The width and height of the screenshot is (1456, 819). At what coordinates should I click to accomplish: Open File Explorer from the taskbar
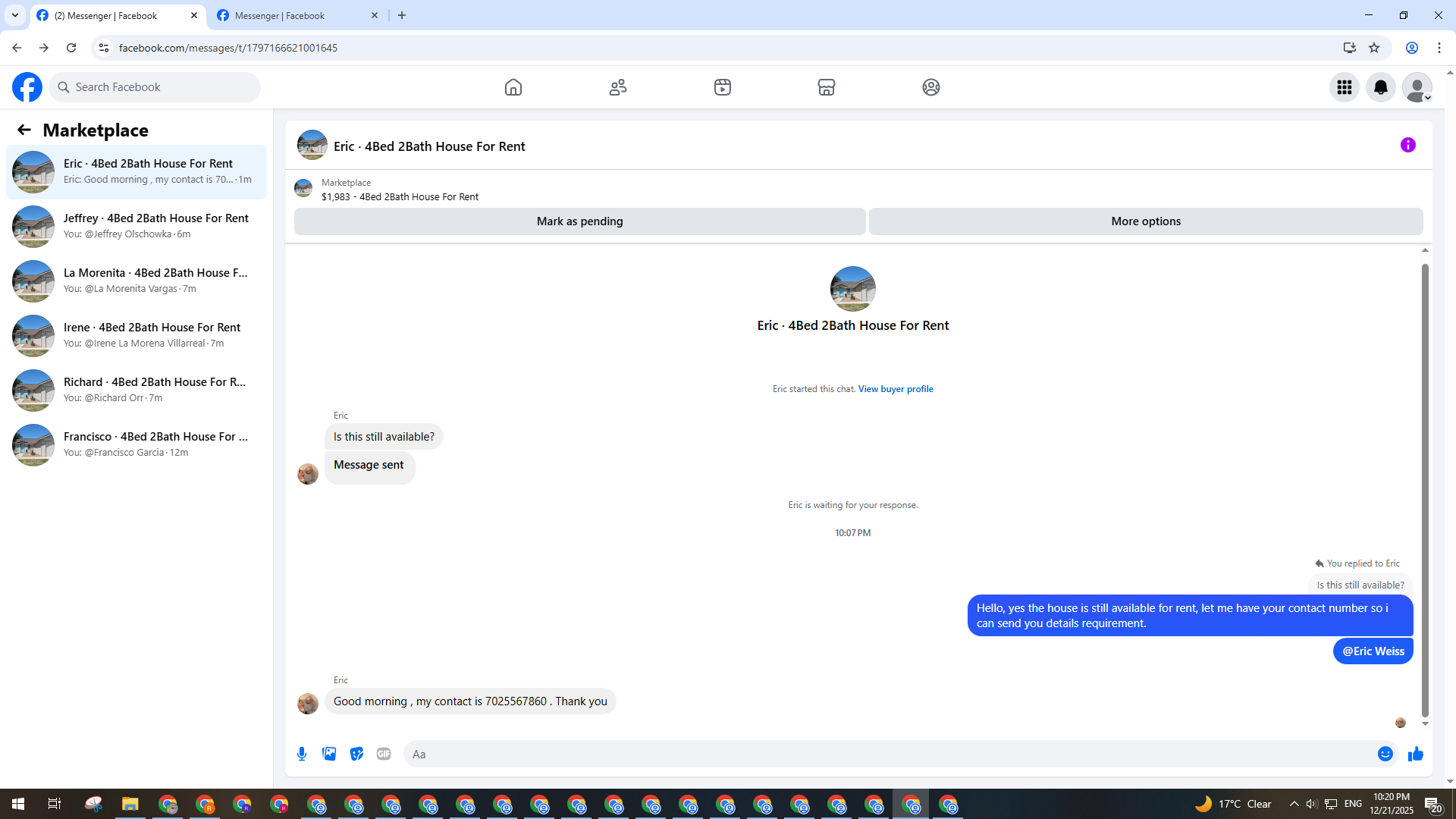coord(130,804)
